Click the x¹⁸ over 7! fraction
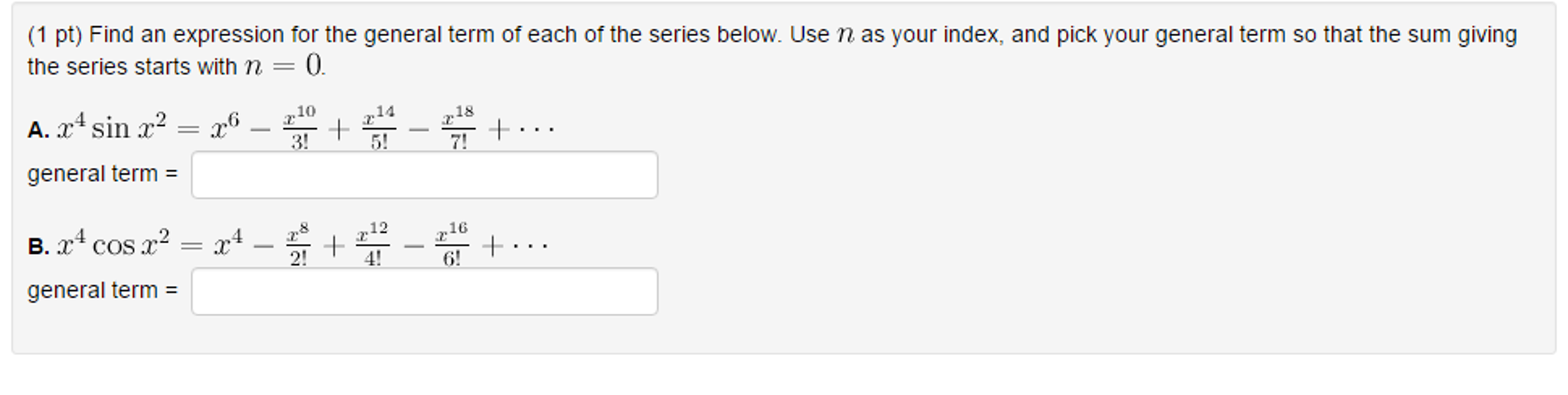Image resolution: width=1568 pixels, height=395 pixels. click(458, 127)
